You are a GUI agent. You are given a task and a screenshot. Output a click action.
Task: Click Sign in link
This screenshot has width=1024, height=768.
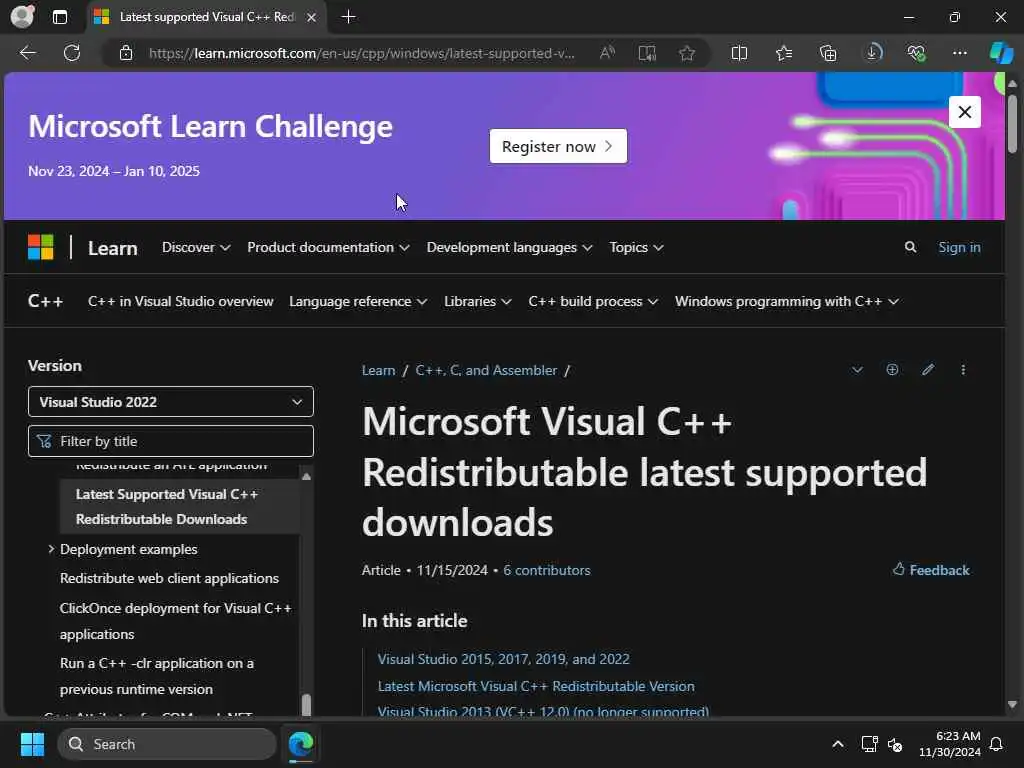tap(959, 247)
